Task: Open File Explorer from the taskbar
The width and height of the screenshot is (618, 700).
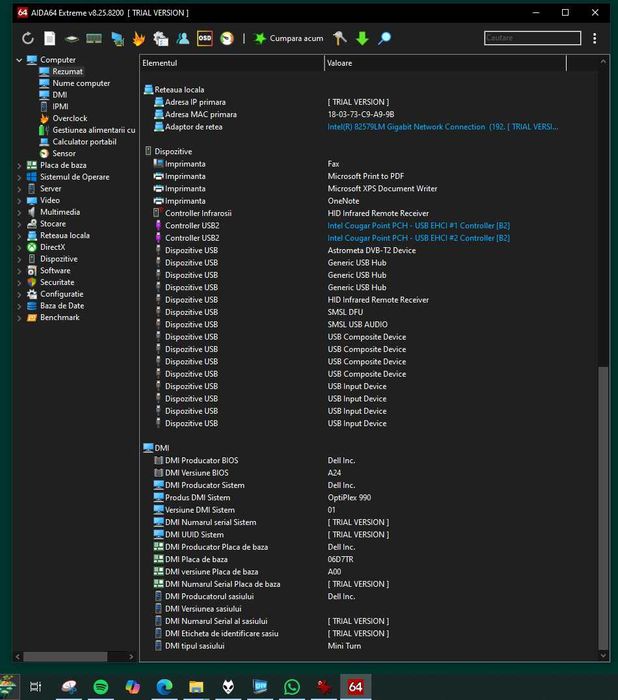Action: coord(196,686)
